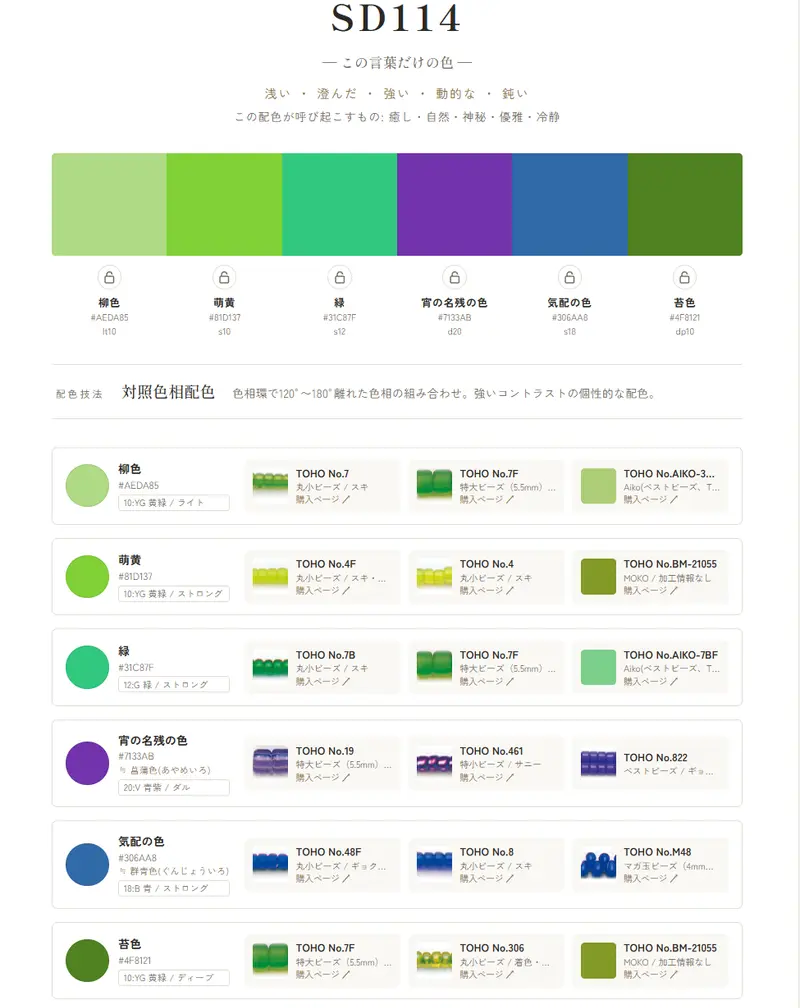Click the 12:G 緑 / ストロング tag
Image resolution: width=800 pixels, height=1008 pixels.
click(x=174, y=685)
